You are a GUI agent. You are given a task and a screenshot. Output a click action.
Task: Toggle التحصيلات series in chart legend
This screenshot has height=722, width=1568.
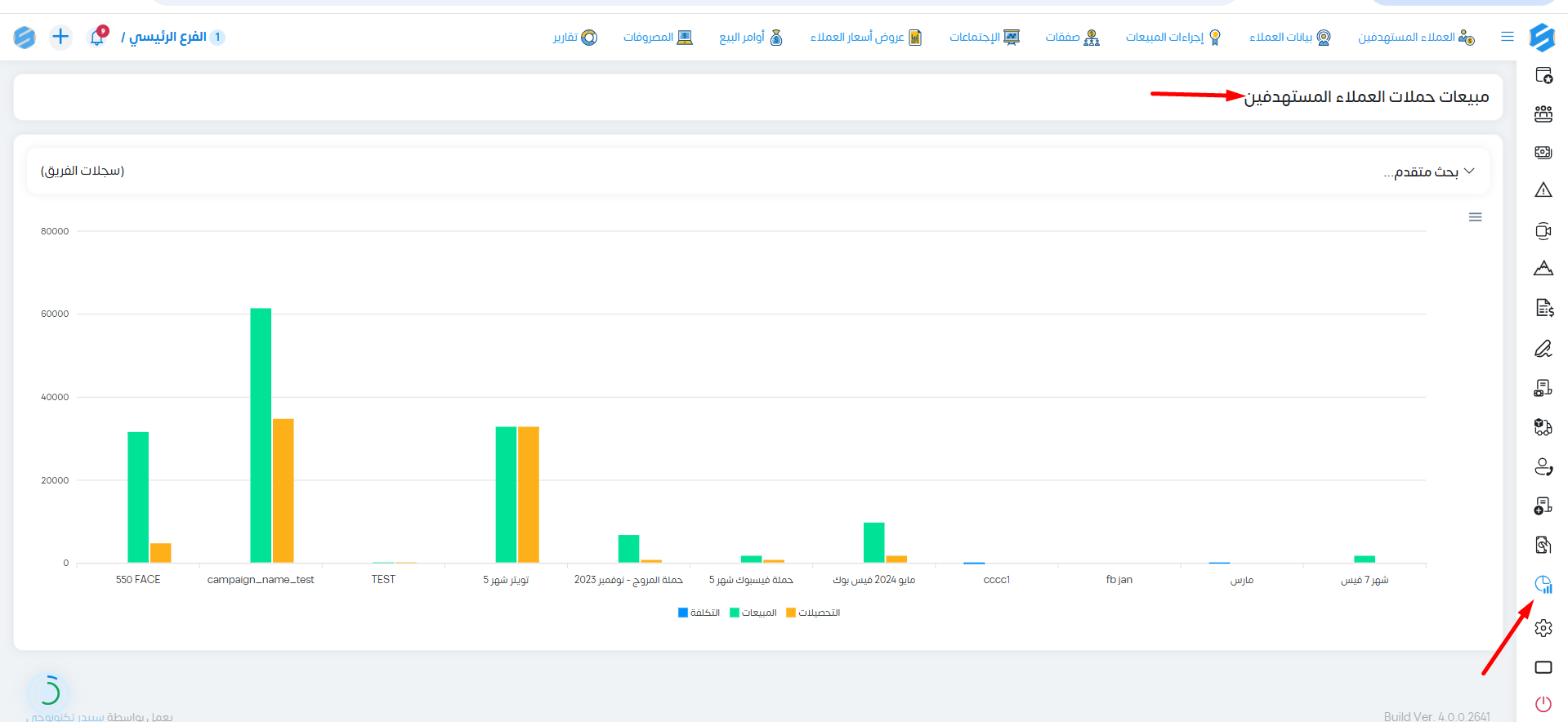[x=813, y=613]
